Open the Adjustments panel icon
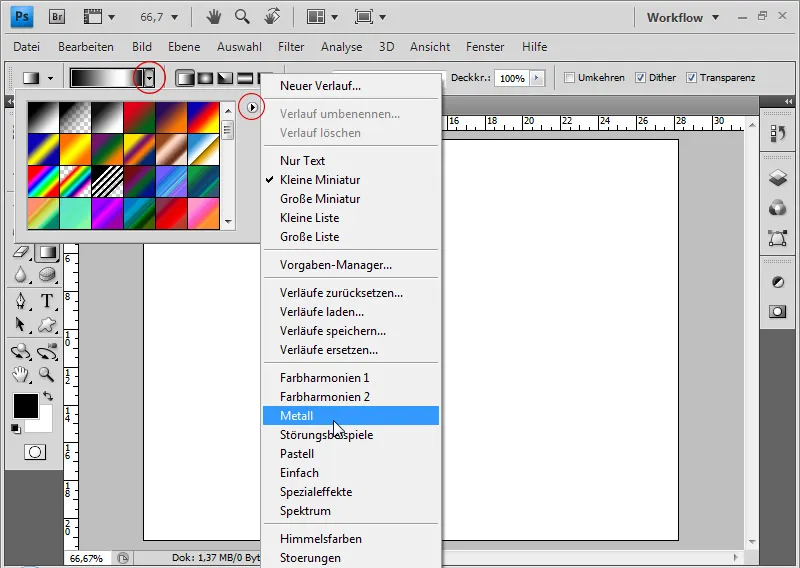Screen dimensions: 800x568 [778, 282]
